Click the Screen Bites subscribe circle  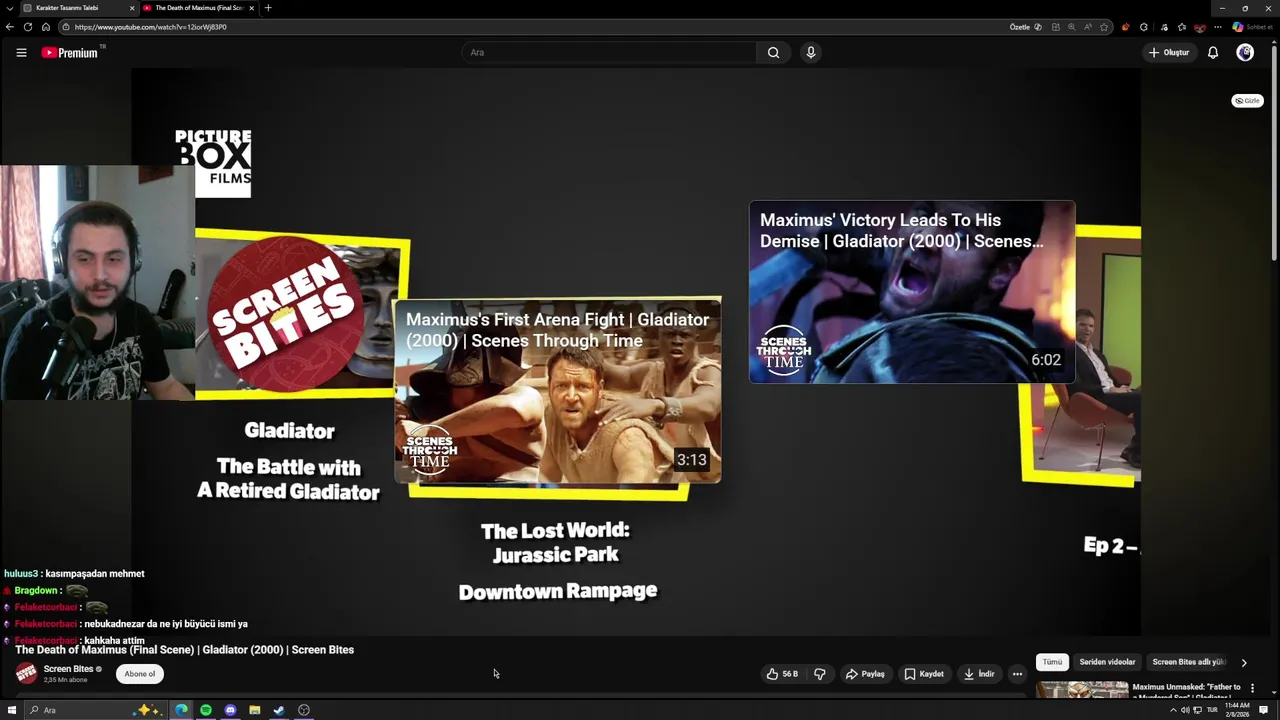(286, 313)
